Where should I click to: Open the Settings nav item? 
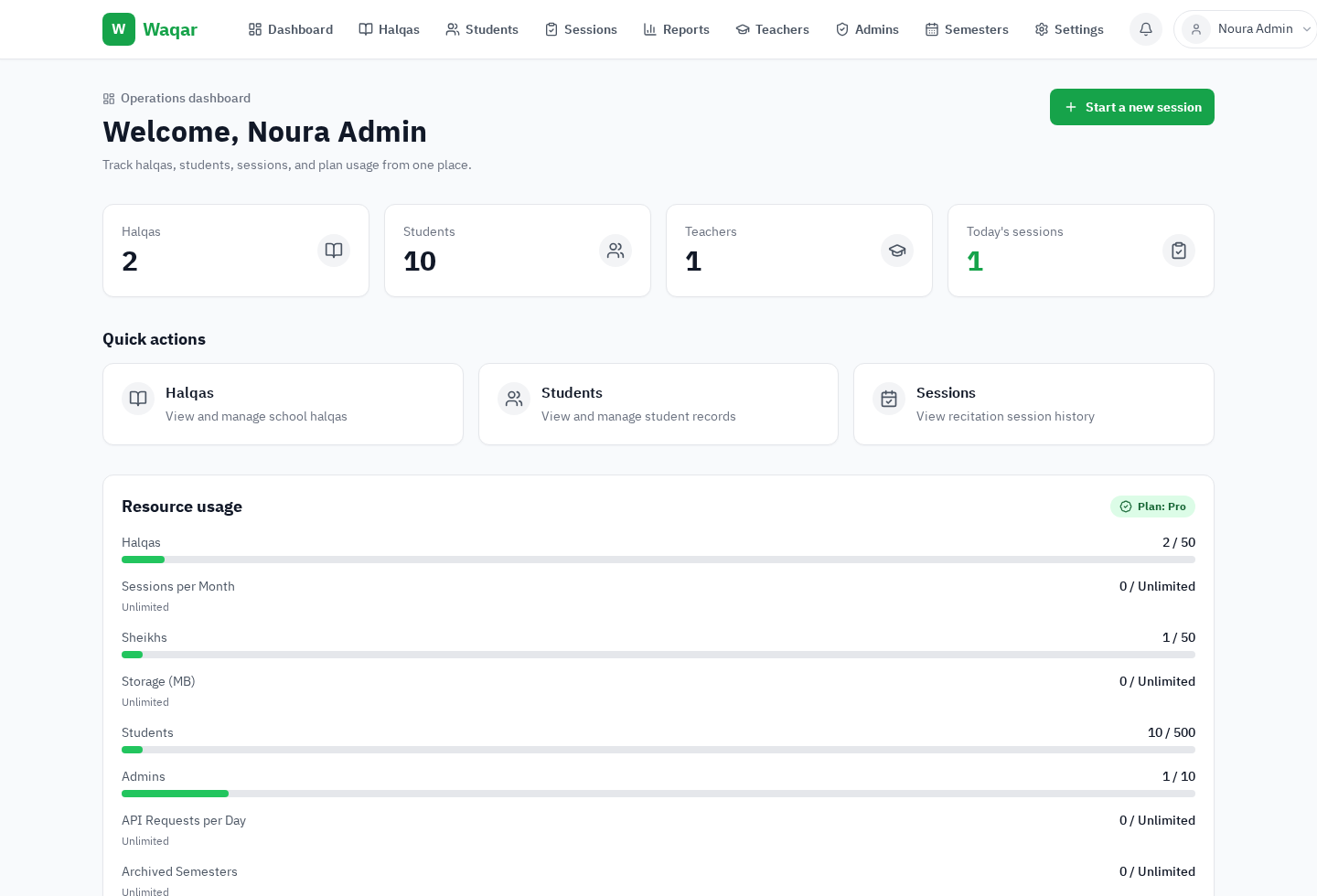click(1069, 29)
